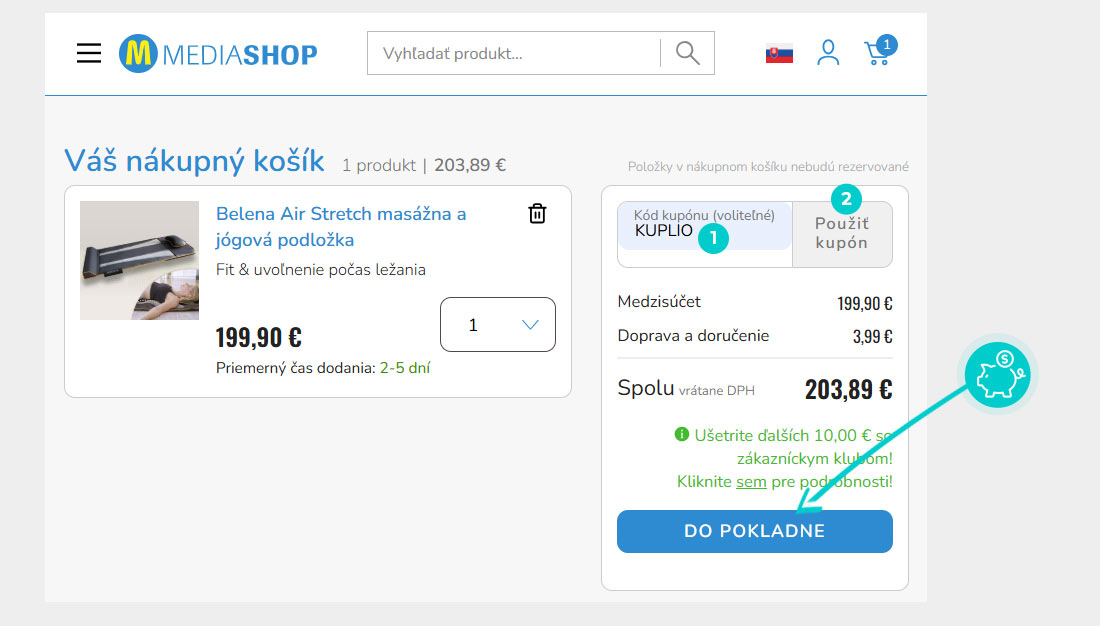The width and height of the screenshot is (1100, 626).
Task: Delete product with the trash icon
Action: (537, 213)
